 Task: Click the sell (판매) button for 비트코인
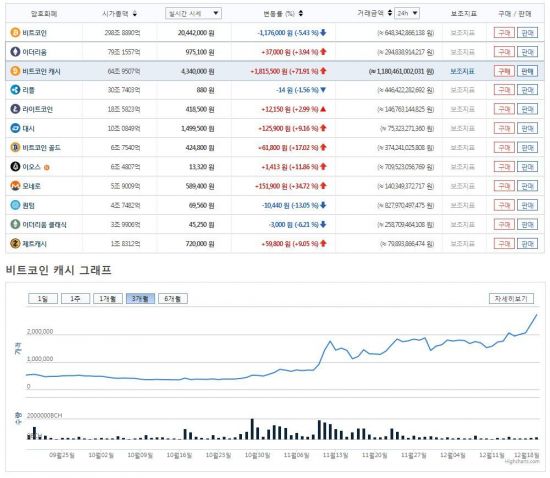(527, 33)
